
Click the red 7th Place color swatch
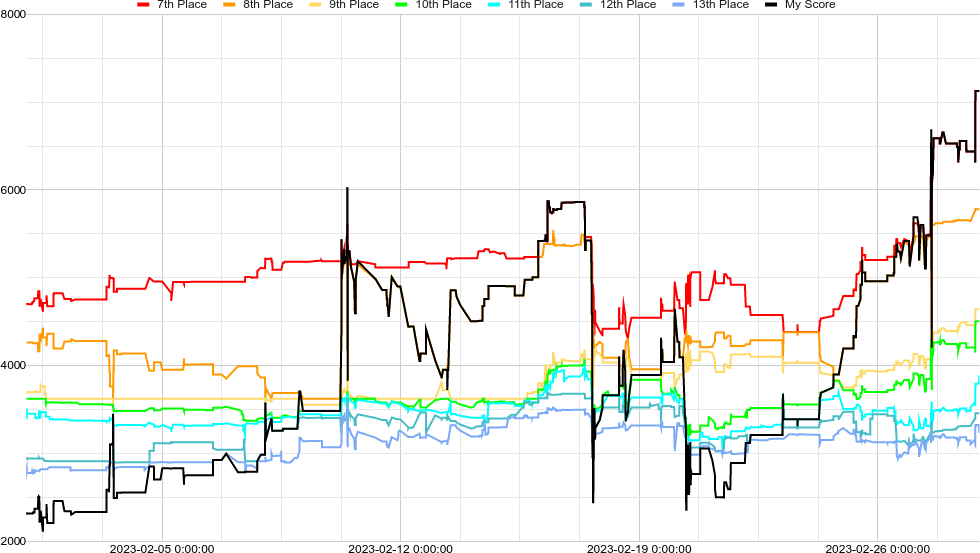coord(143,4)
